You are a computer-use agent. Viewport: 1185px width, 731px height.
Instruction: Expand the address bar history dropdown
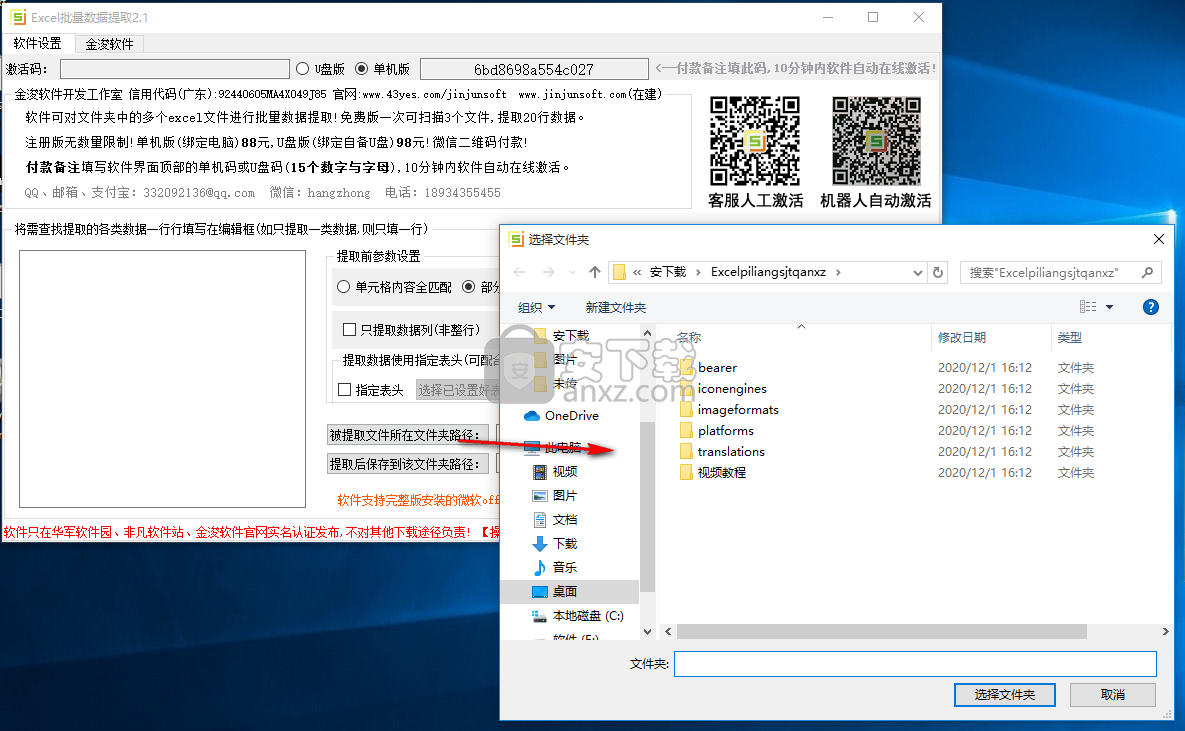(917, 272)
